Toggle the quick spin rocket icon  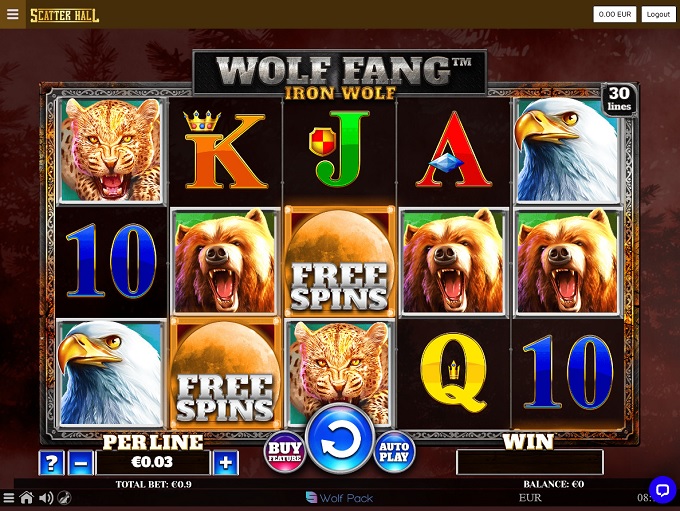point(65,498)
